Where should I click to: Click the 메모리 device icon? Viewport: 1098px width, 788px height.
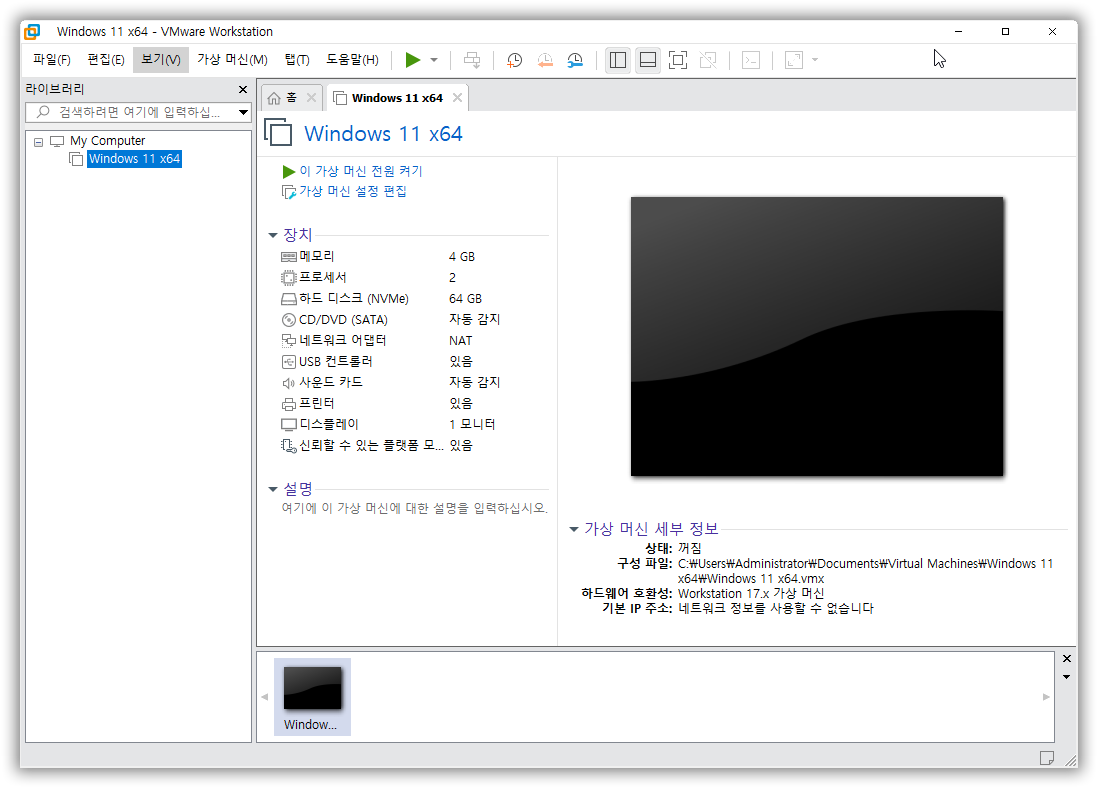coord(289,257)
